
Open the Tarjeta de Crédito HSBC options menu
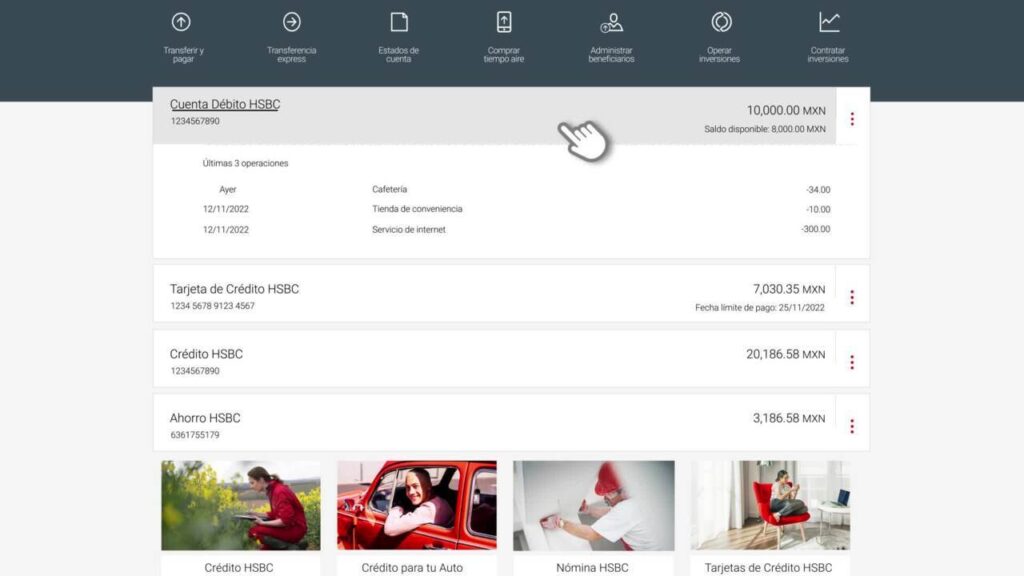[x=852, y=297]
